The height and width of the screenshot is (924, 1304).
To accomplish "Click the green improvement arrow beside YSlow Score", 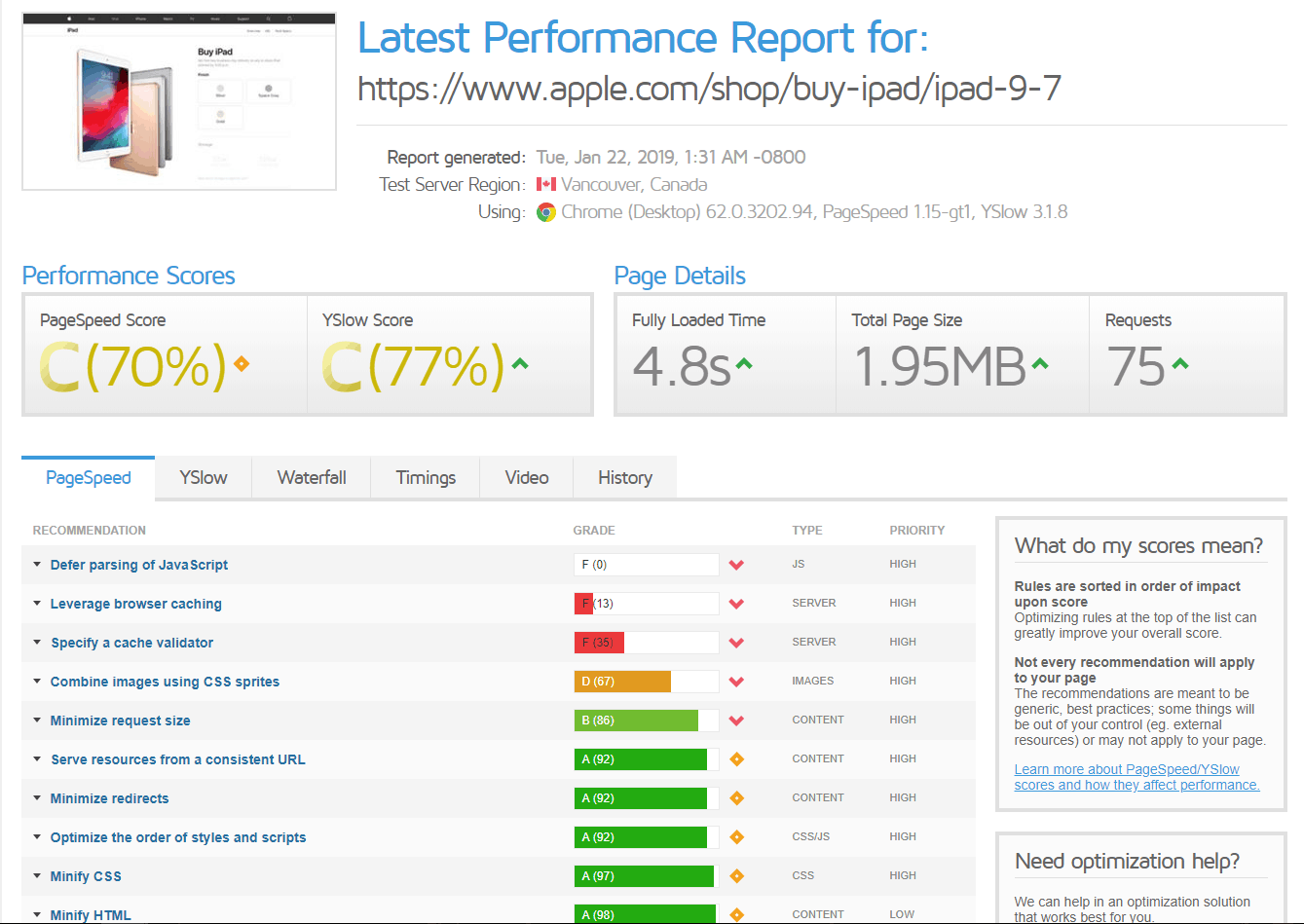I will (521, 363).
